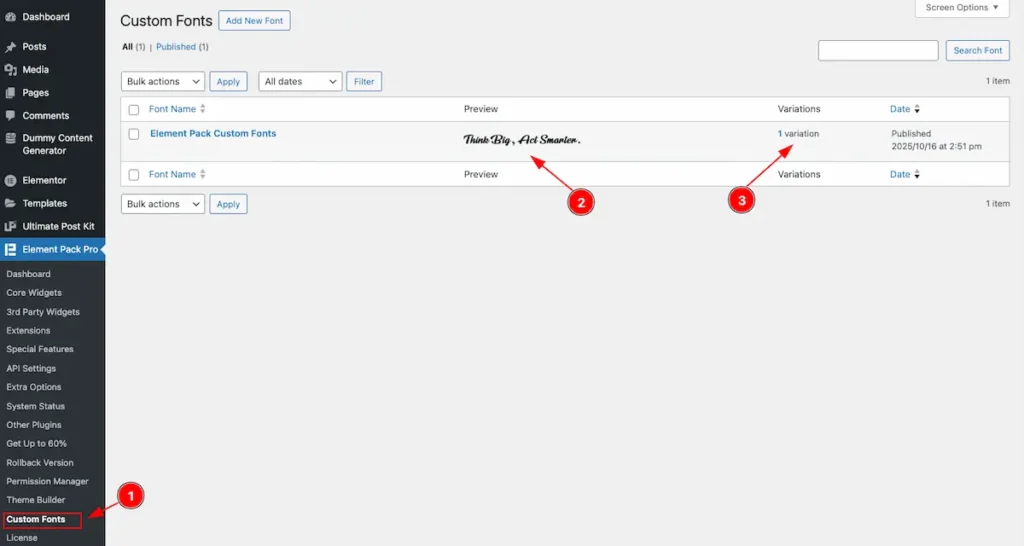Click the Templates folder icon

click(11, 204)
